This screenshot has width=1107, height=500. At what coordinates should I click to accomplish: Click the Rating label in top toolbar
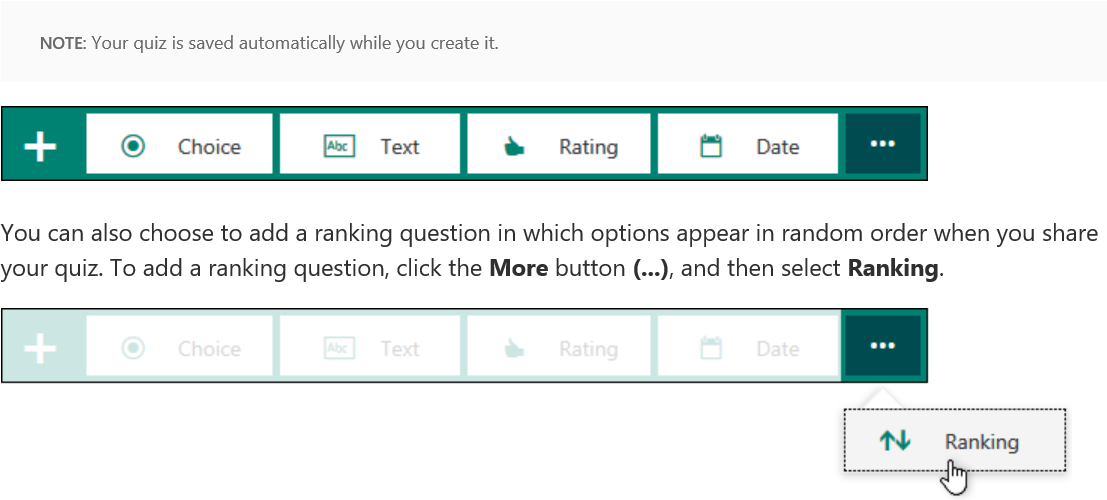point(588,148)
